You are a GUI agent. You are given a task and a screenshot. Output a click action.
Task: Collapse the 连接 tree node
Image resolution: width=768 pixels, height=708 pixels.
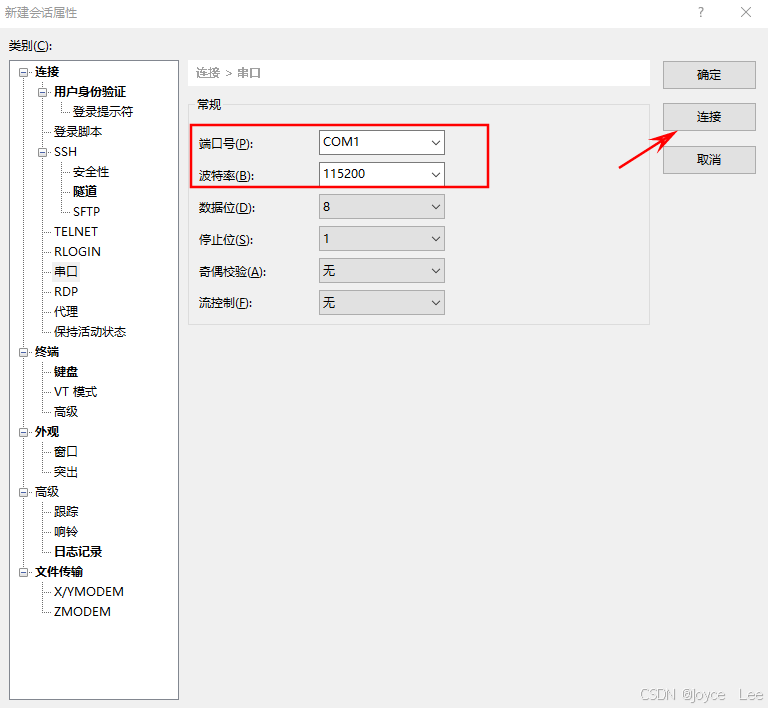point(23,72)
